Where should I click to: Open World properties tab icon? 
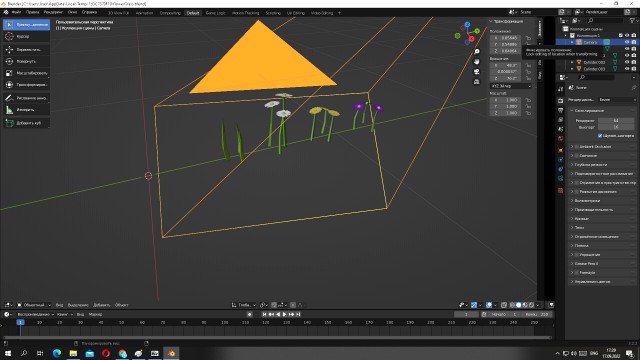coord(560,139)
